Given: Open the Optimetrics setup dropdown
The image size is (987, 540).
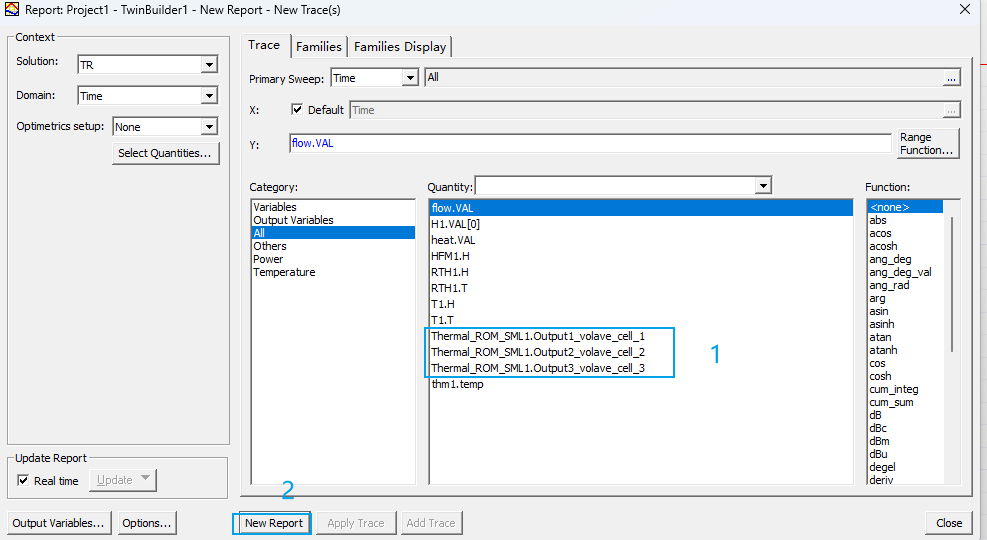Looking at the screenshot, I should (x=209, y=128).
